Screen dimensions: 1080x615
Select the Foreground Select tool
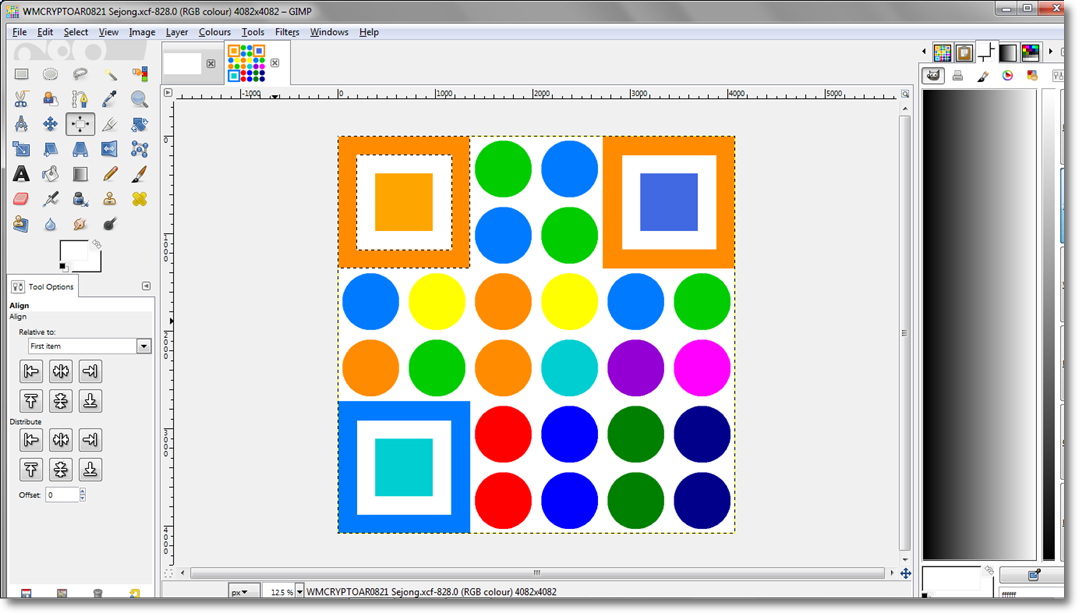point(50,99)
